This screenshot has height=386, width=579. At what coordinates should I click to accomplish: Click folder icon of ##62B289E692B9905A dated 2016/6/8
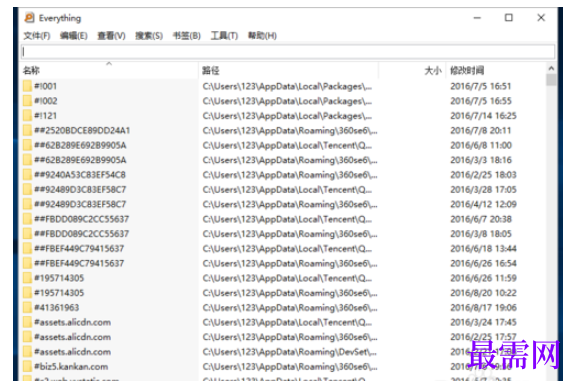(x=27, y=145)
